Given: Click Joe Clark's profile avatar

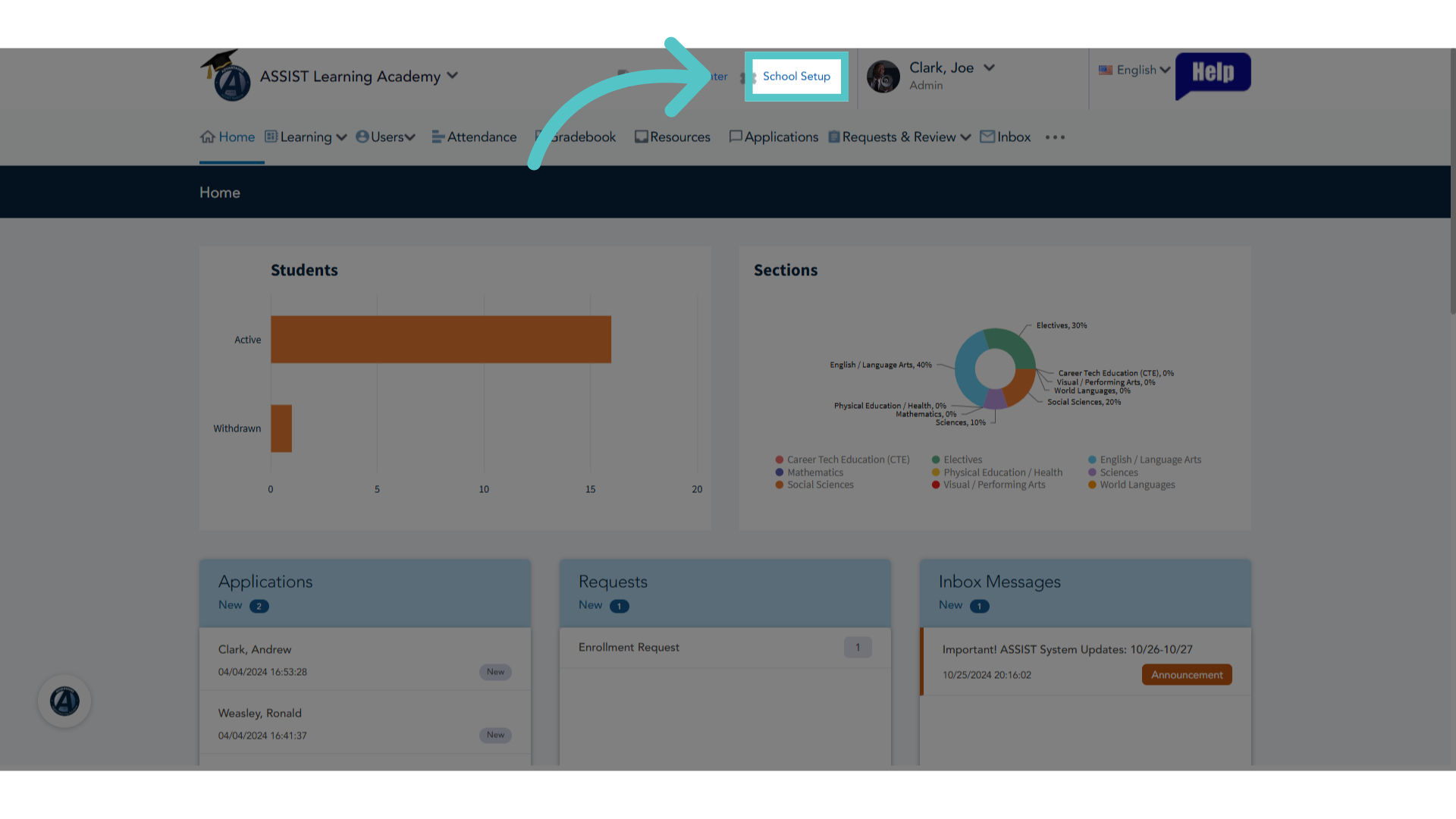Looking at the screenshot, I should pyautogui.click(x=883, y=77).
